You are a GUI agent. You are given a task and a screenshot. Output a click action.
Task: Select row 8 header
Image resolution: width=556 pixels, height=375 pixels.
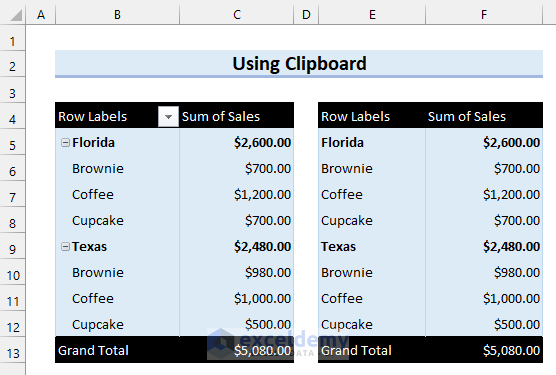point(12,220)
